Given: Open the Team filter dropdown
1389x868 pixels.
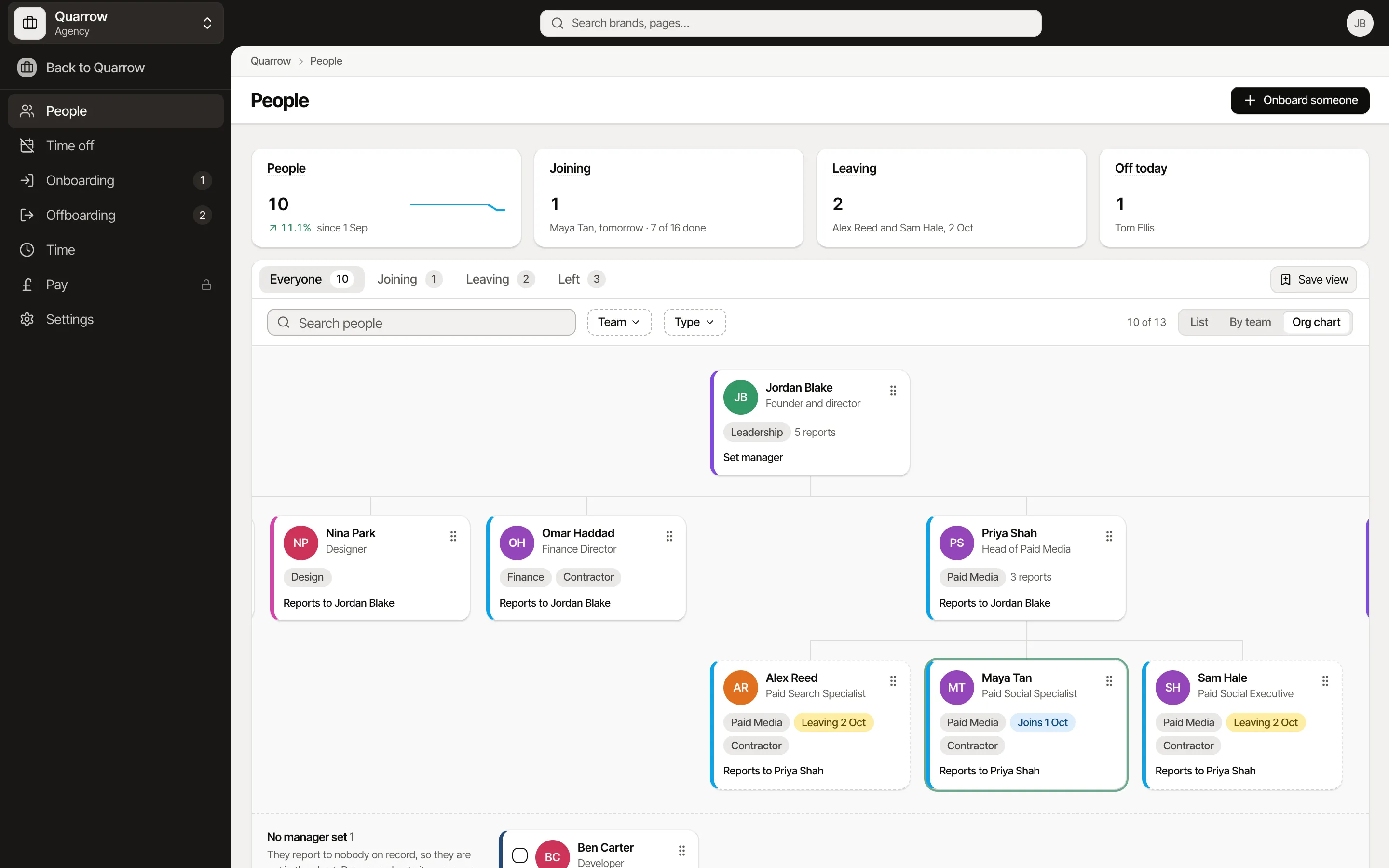Looking at the screenshot, I should pyautogui.click(x=619, y=322).
